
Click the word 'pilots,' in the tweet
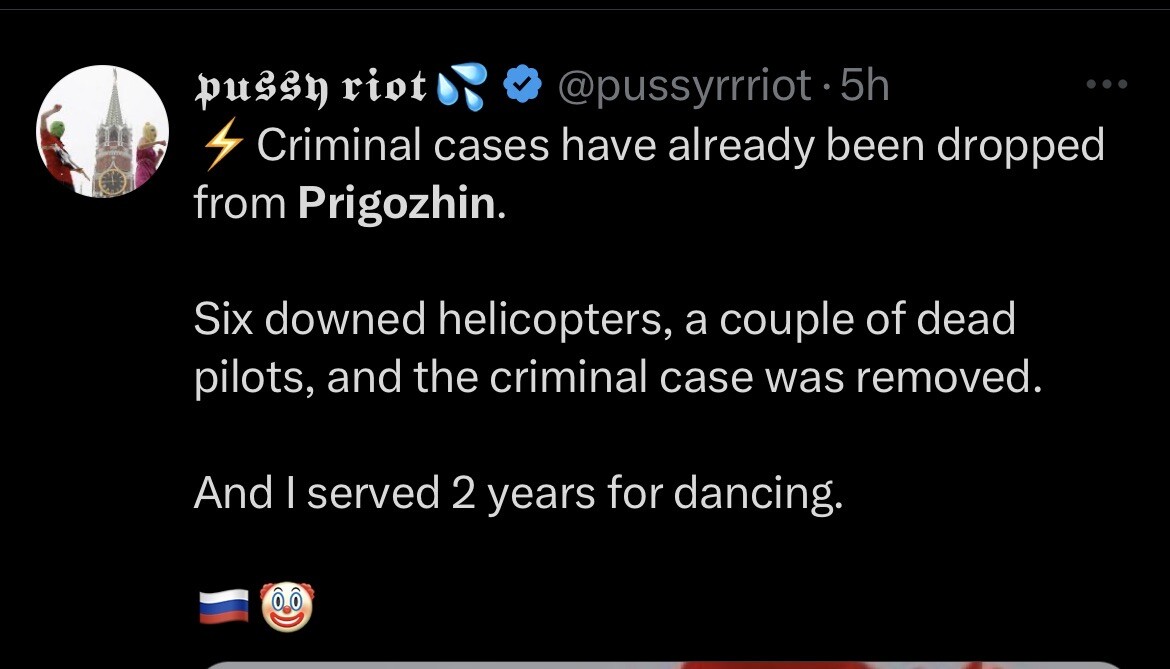[252, 378]
